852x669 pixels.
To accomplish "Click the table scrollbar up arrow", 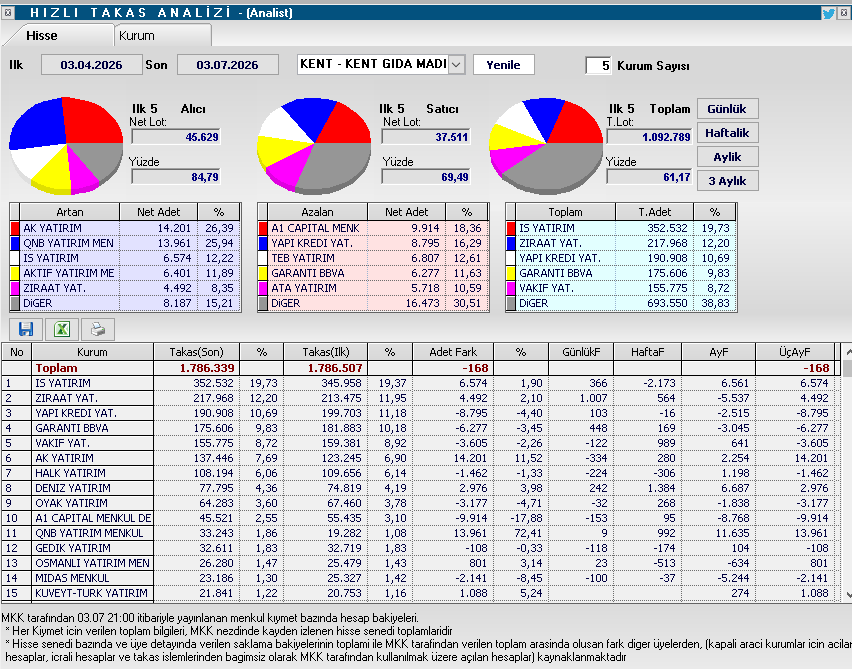I will coord(847,352).
